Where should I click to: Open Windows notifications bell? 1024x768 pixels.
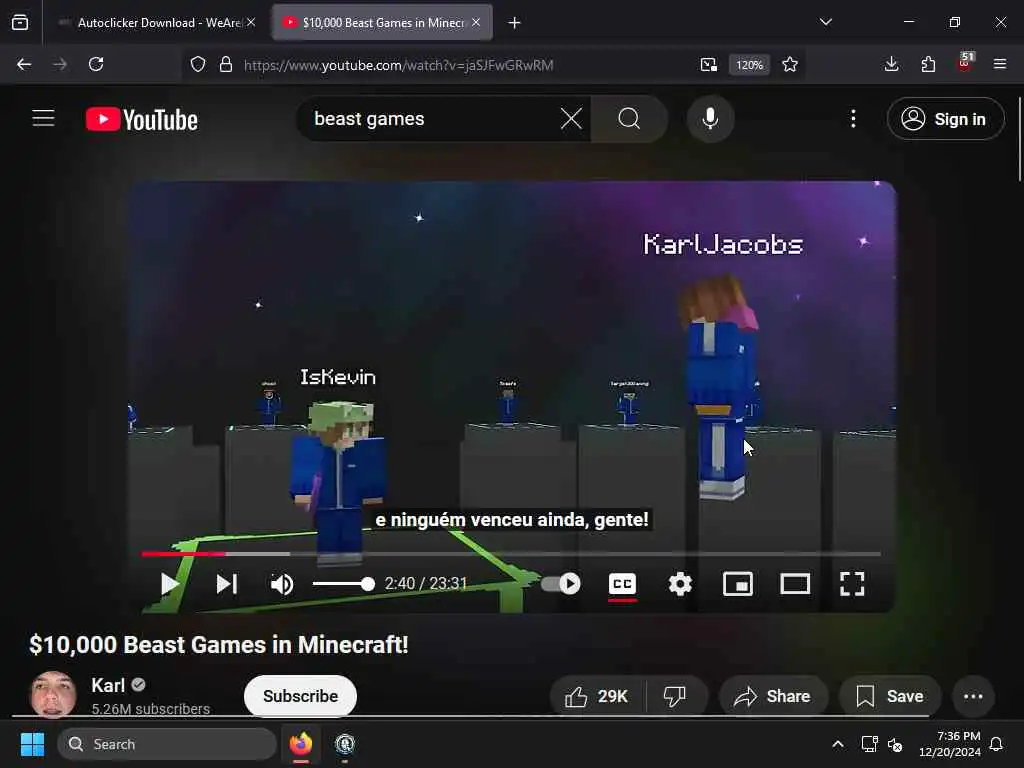point(997,744)
